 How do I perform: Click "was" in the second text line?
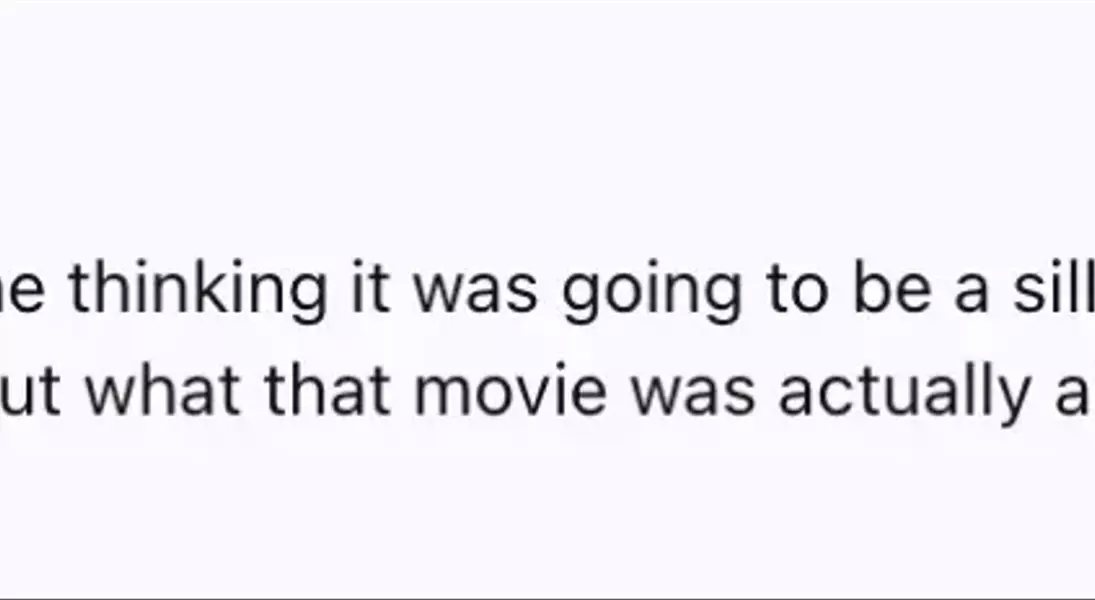[692, 395]
